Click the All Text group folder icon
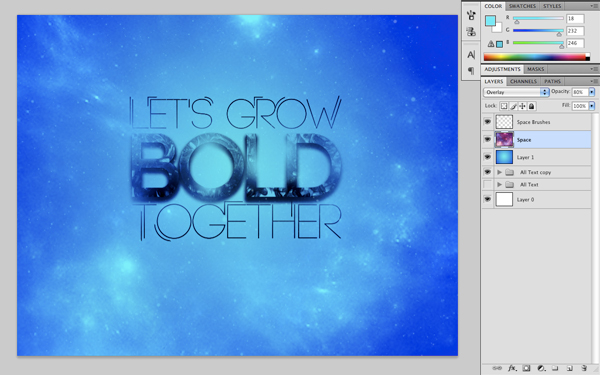This screenshot has height=375, width=600. pyautogui.click(x=509, y=185)
